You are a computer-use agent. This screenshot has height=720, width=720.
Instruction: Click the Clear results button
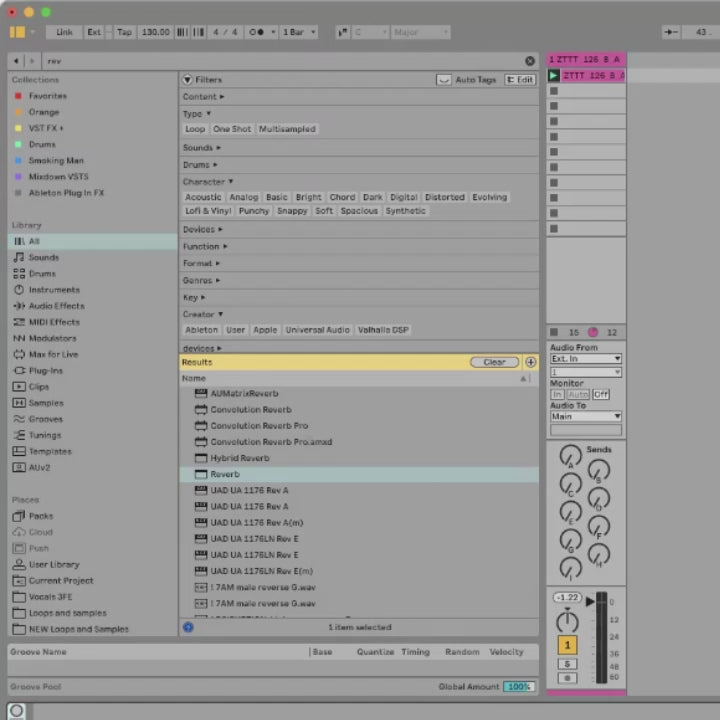click(x=494, y=362)
